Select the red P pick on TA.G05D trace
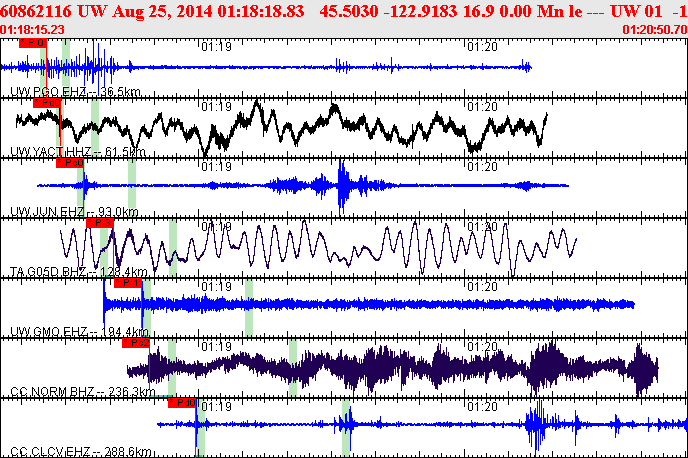The height and width of the screenshot is (458, 688). point(100,223)
